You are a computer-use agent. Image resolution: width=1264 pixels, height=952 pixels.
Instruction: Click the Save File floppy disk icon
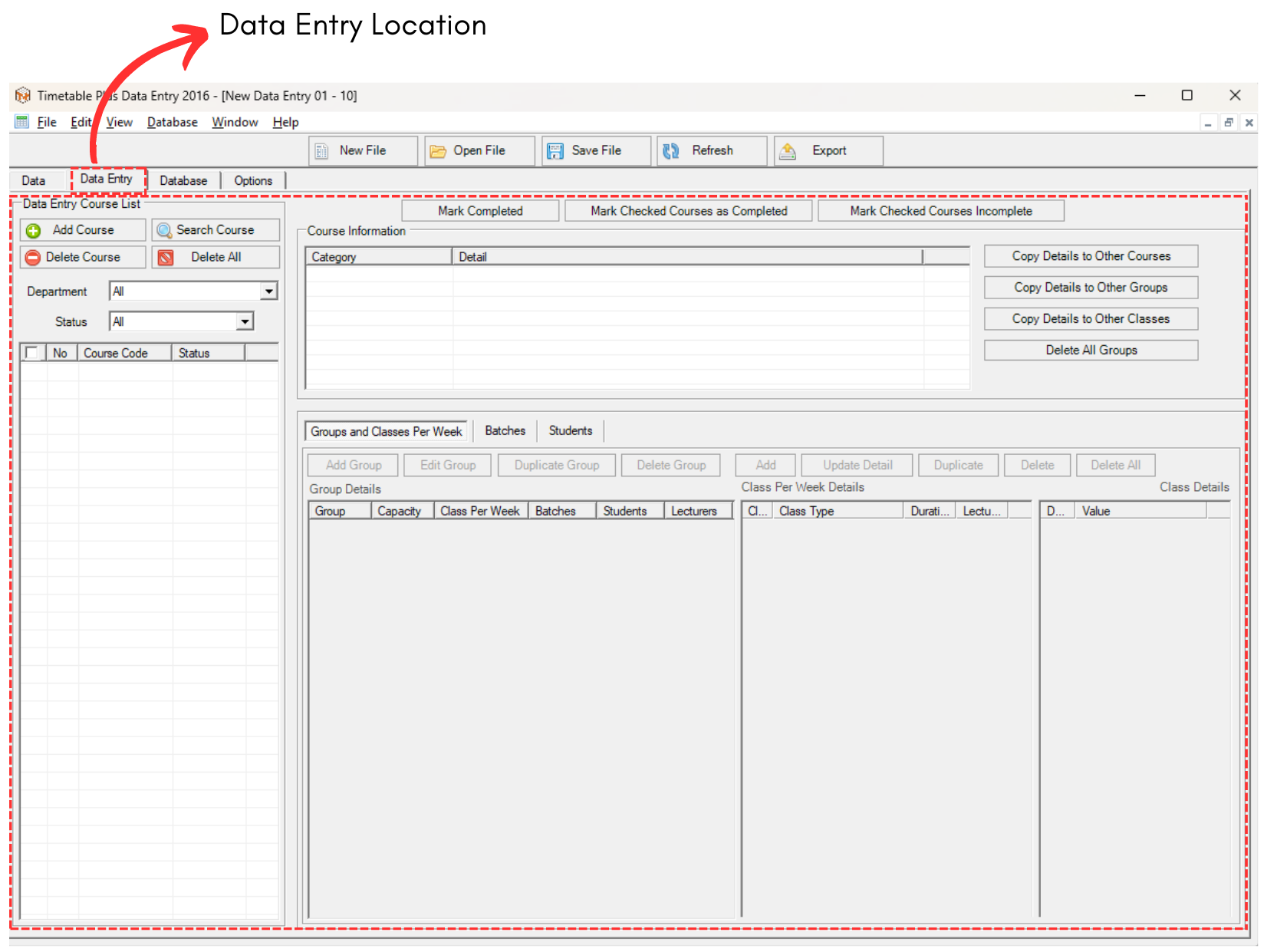point(555,151)
